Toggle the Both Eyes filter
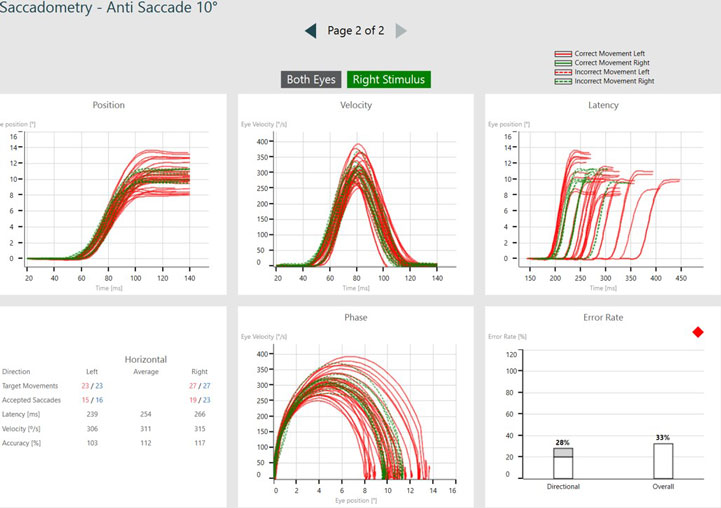Screen dimensions: 721x508 (313, 80)
